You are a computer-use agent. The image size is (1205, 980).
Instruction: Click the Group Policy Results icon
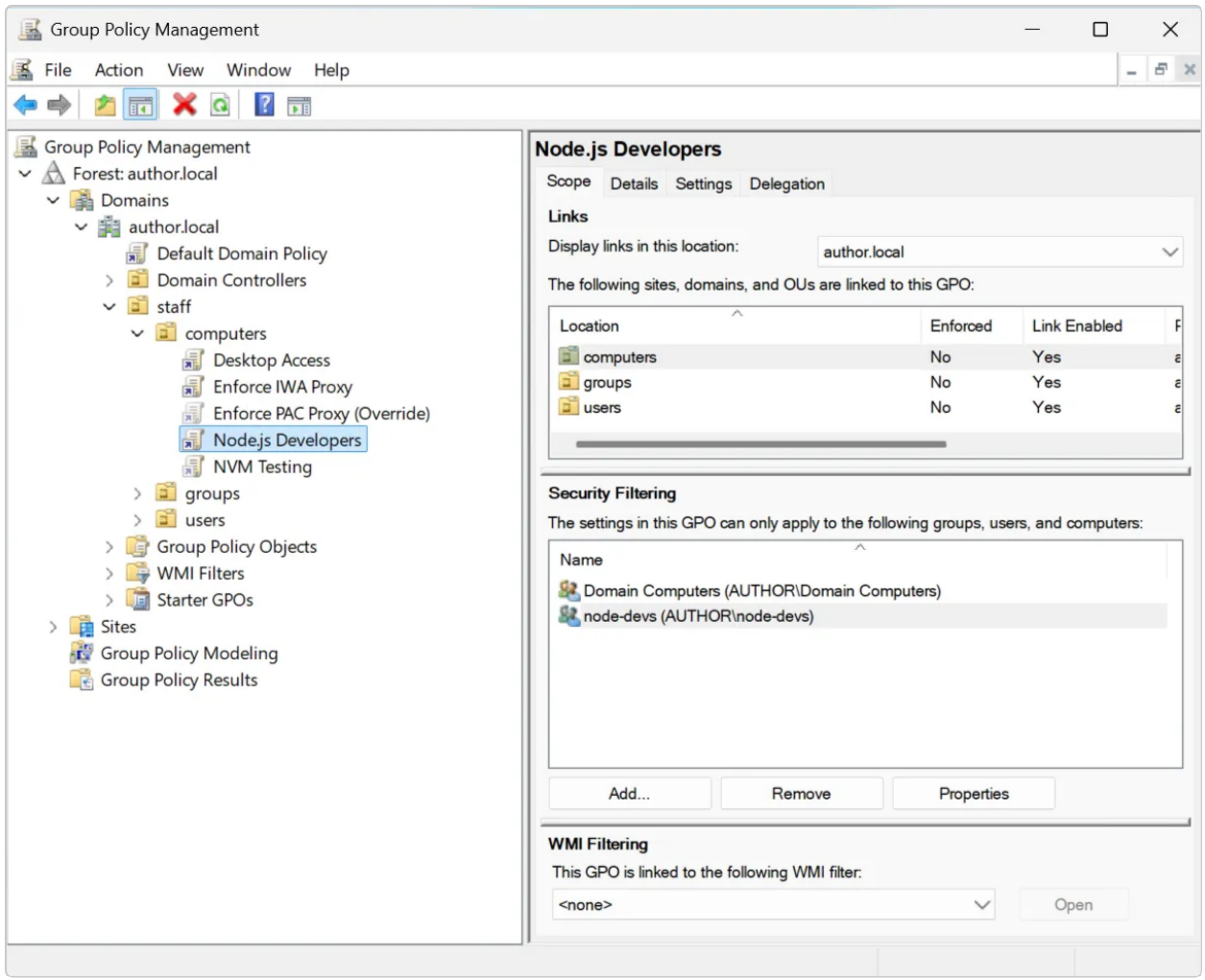pyautogui.click(x=82, y=680)
